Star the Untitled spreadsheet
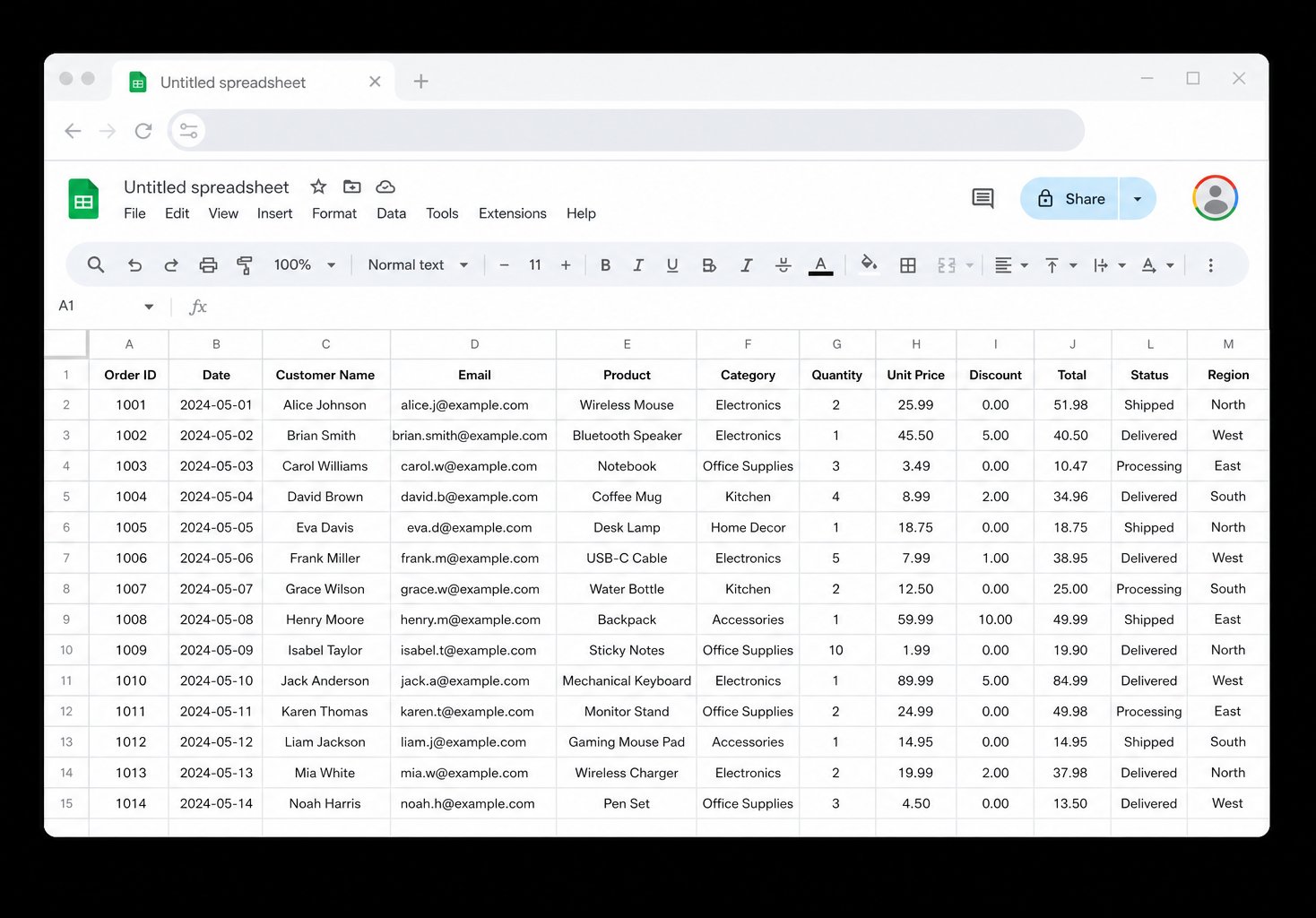The height and width of the screenshot is (918, 1316). 318,186
